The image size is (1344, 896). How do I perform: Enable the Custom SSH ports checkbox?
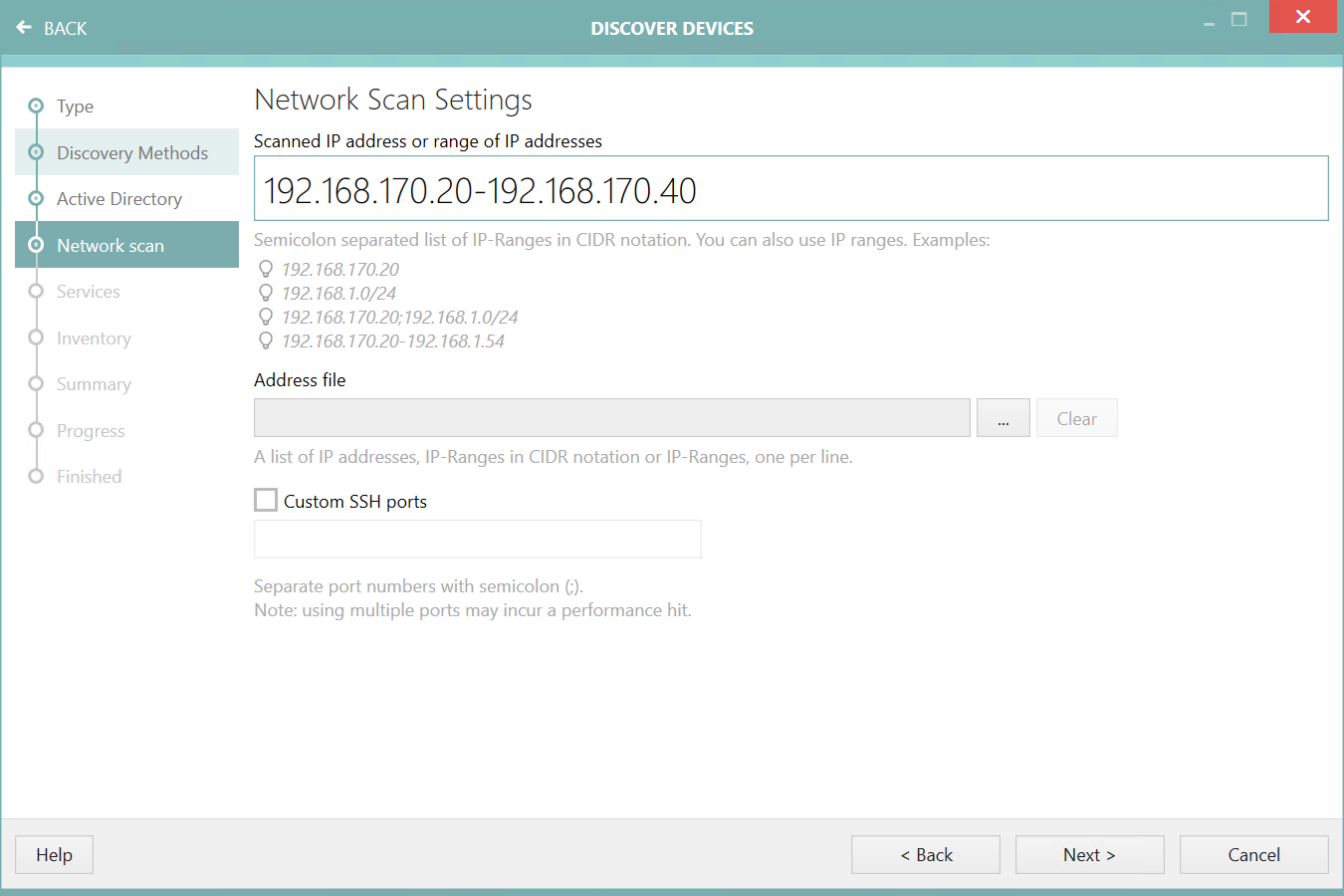click(265, 500)
